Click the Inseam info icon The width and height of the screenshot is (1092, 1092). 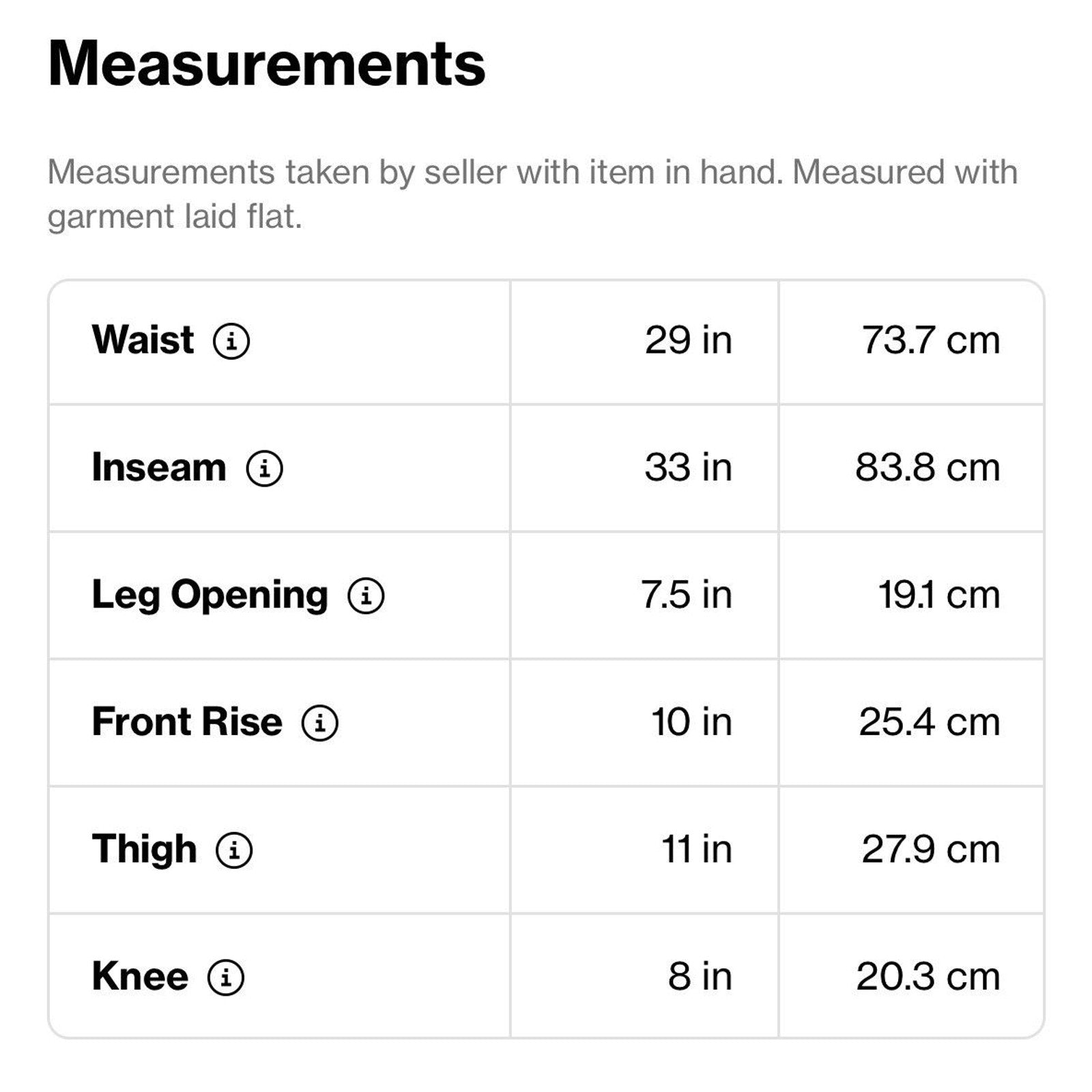coord(264,468)
